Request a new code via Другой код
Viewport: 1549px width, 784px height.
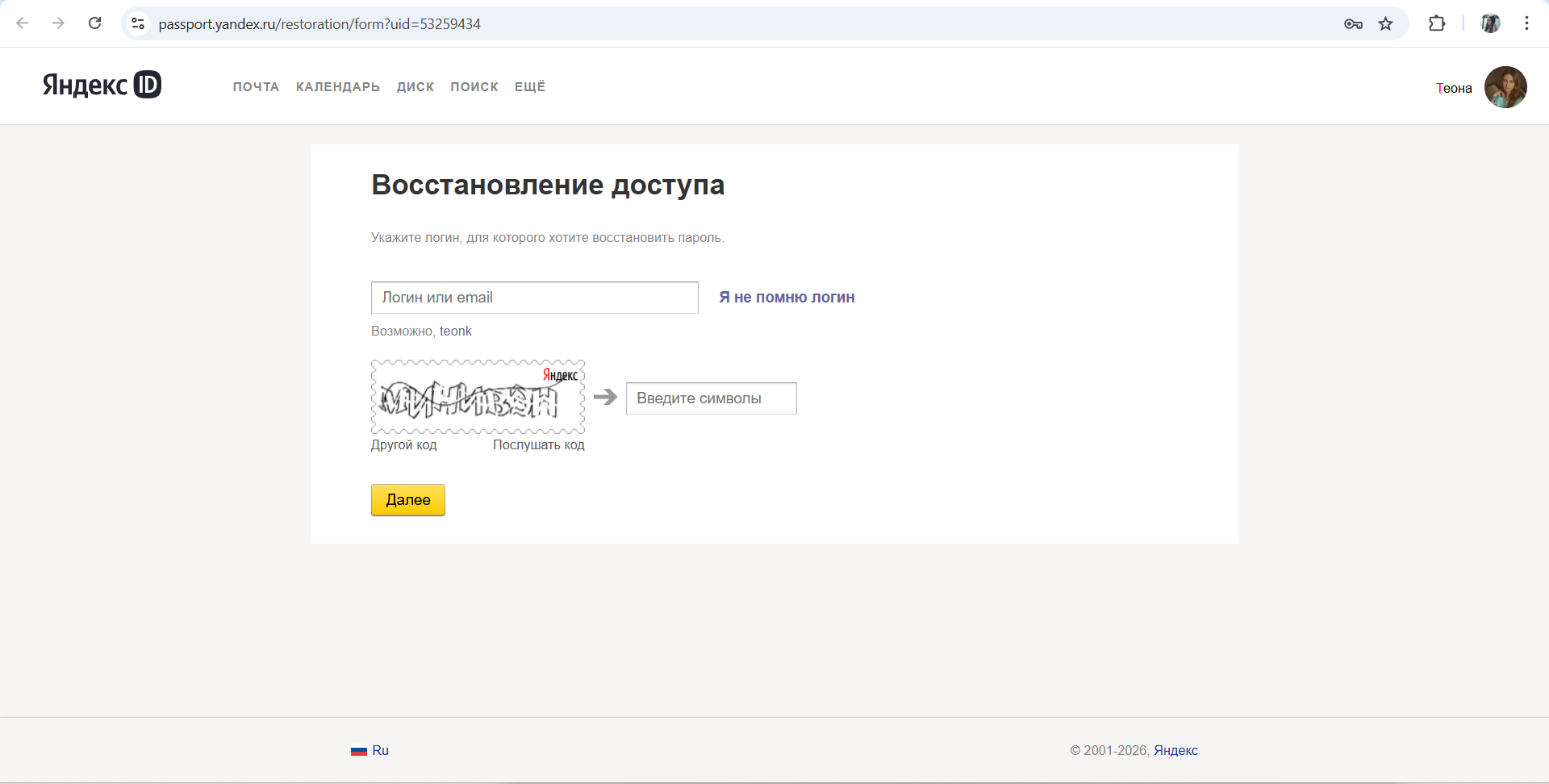tap(403, 444)
